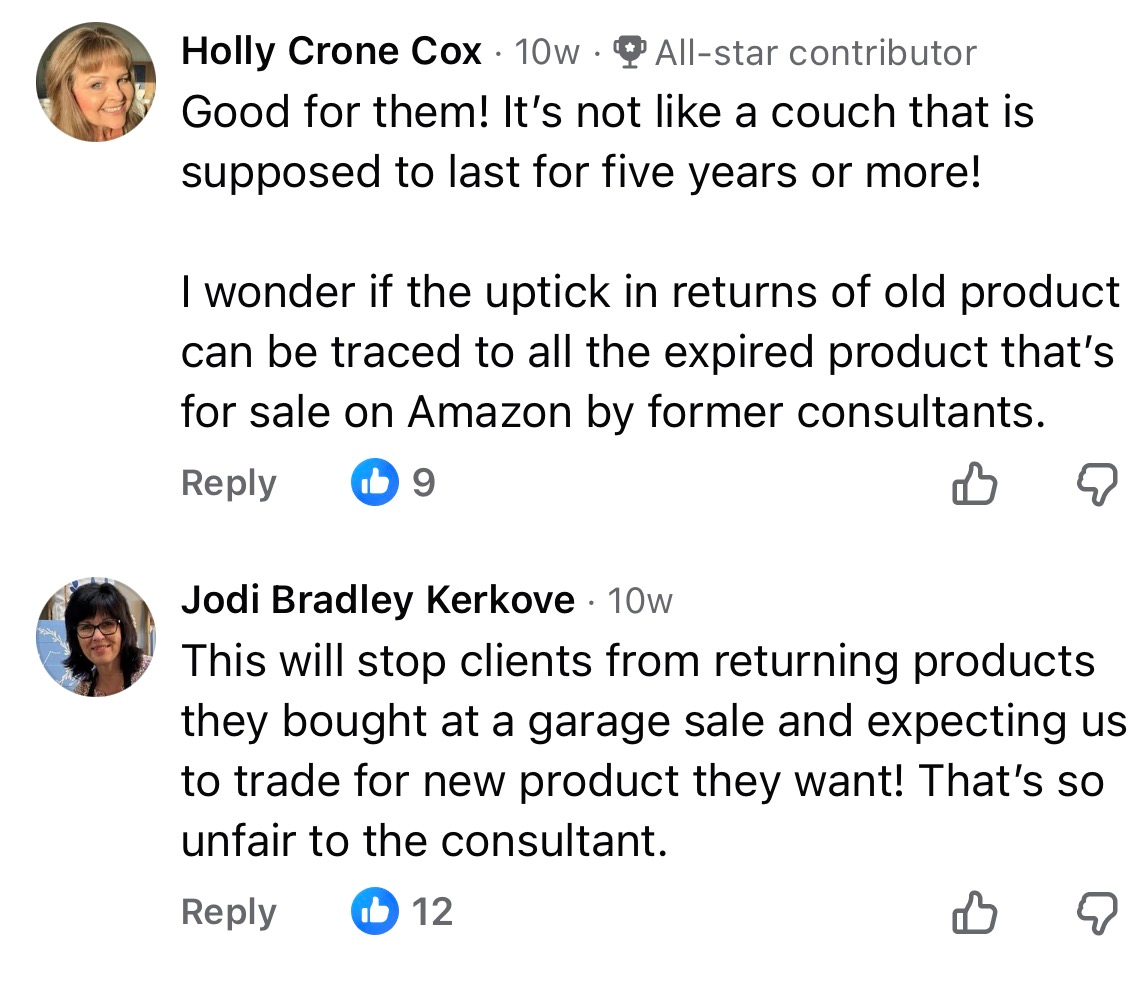The image size is (1146, 993).
Task: Click the 10w timestamp on Jodi's comment
Action: (640, 600)
